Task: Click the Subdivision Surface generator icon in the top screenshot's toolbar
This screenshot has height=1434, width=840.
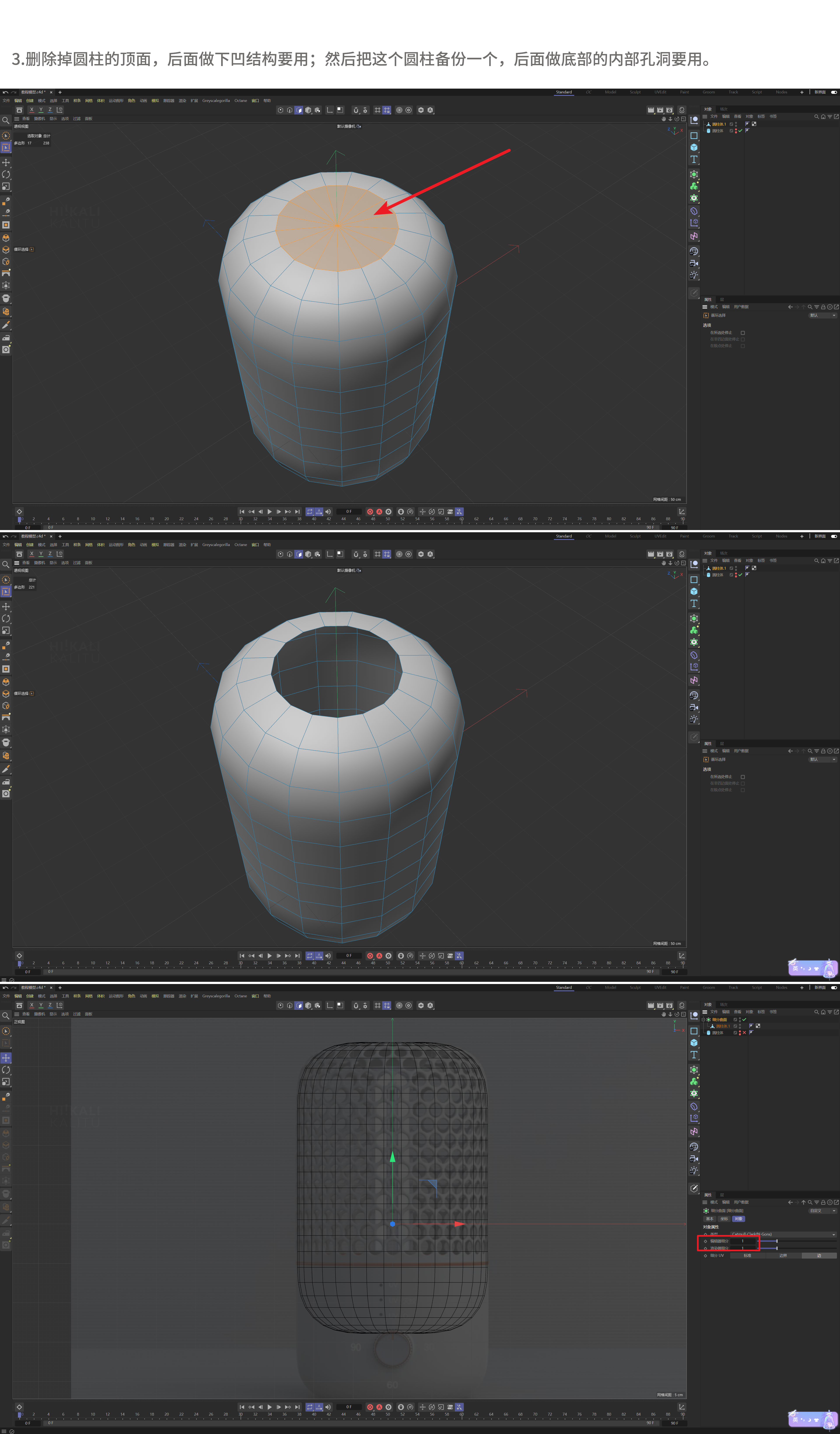Action: pyautogui.click(x=694, y=174)
